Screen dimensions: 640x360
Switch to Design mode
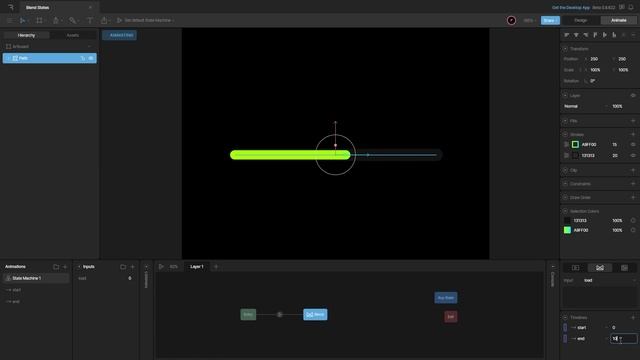click(x=580, y=20)
